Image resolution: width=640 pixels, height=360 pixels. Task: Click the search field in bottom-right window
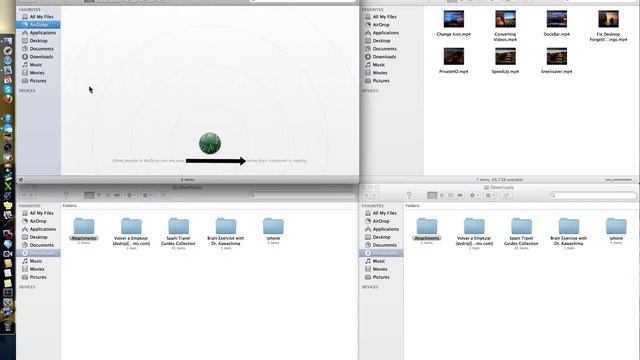point(593,196)
